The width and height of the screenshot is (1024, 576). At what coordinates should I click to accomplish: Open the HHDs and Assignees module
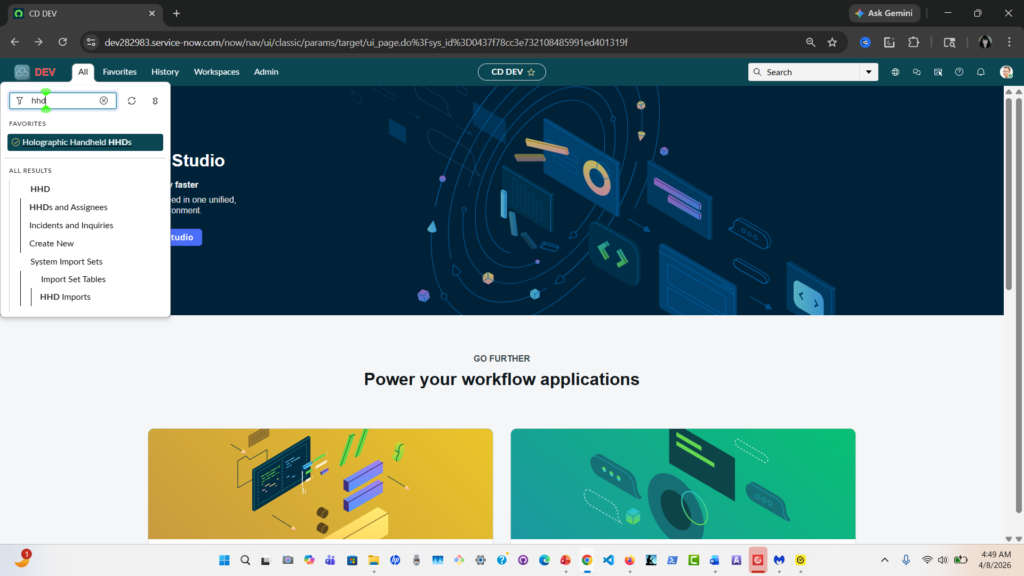[x=68, y=207]
